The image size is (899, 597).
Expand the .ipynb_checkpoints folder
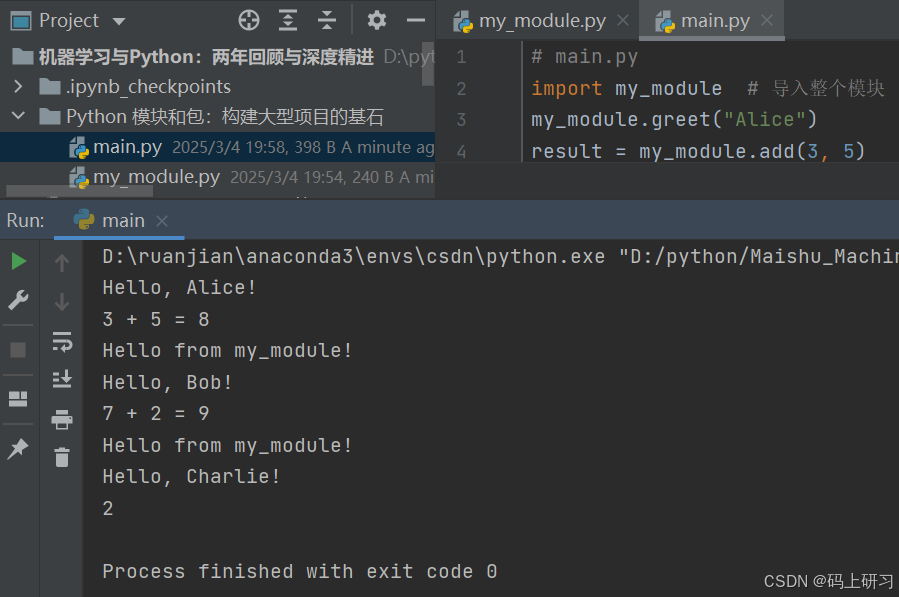(x=21, y=86)
